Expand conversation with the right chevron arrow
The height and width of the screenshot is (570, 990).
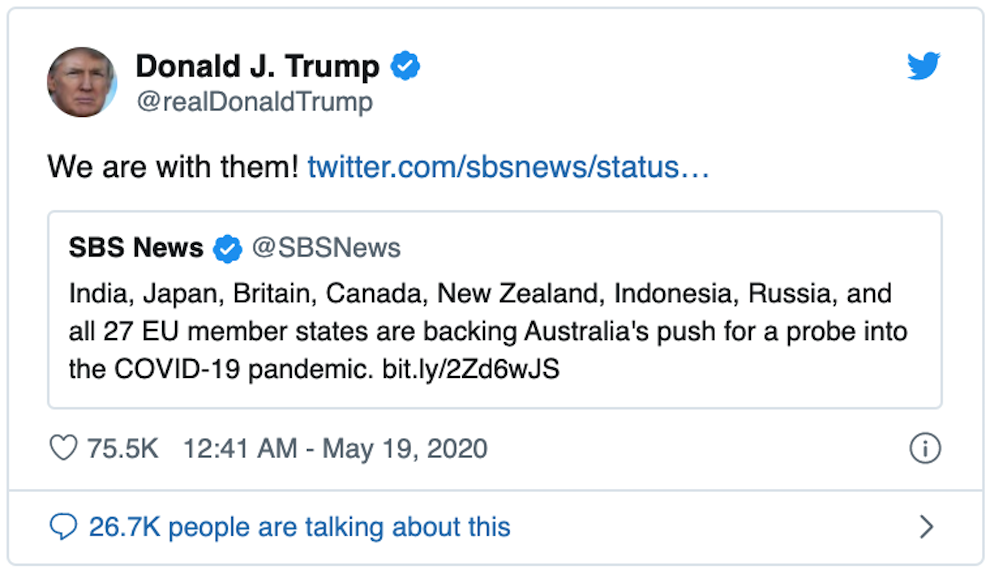point(926,527)
